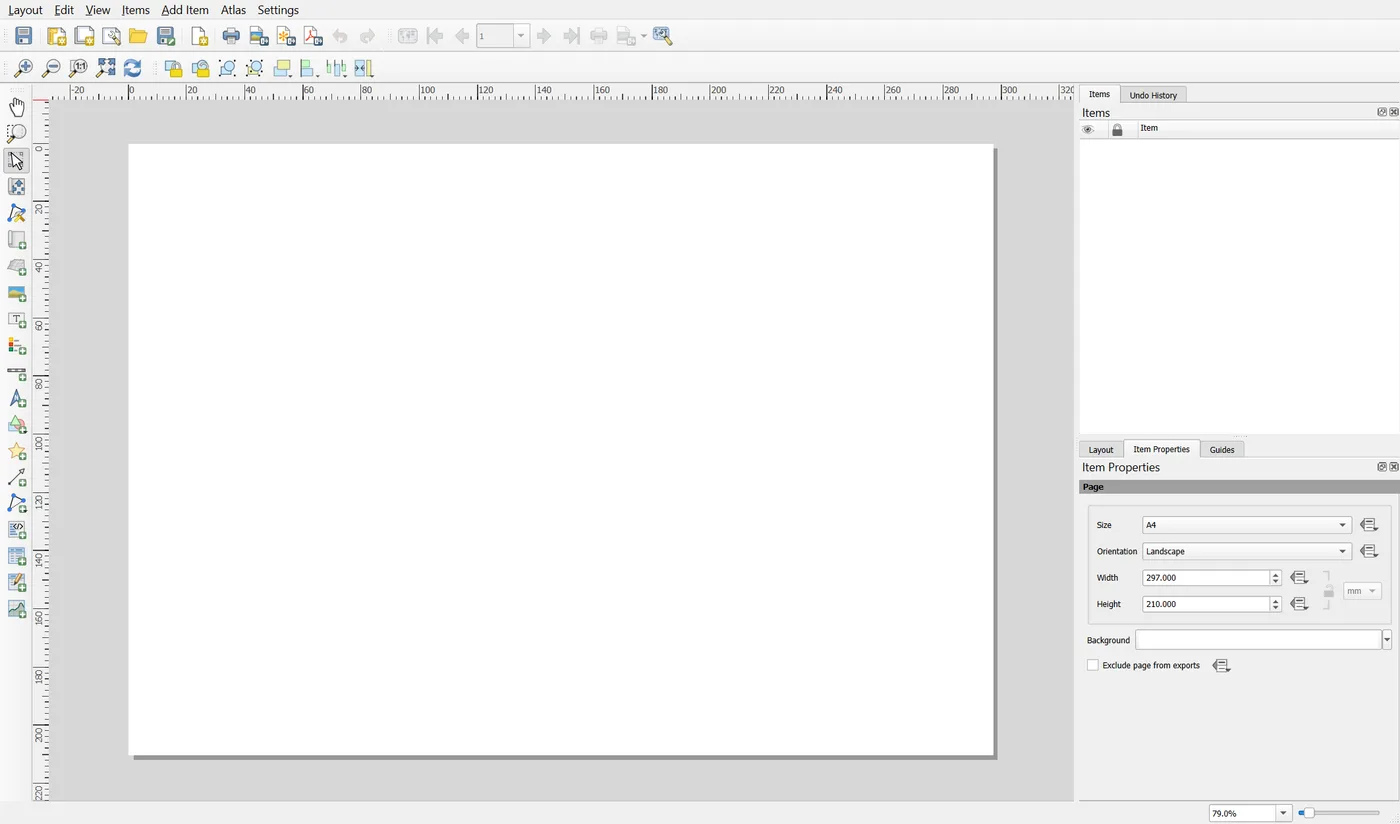Click the Add Attribute Table tool
This screenshot has height=824, width=1400.
click(17, 557)
